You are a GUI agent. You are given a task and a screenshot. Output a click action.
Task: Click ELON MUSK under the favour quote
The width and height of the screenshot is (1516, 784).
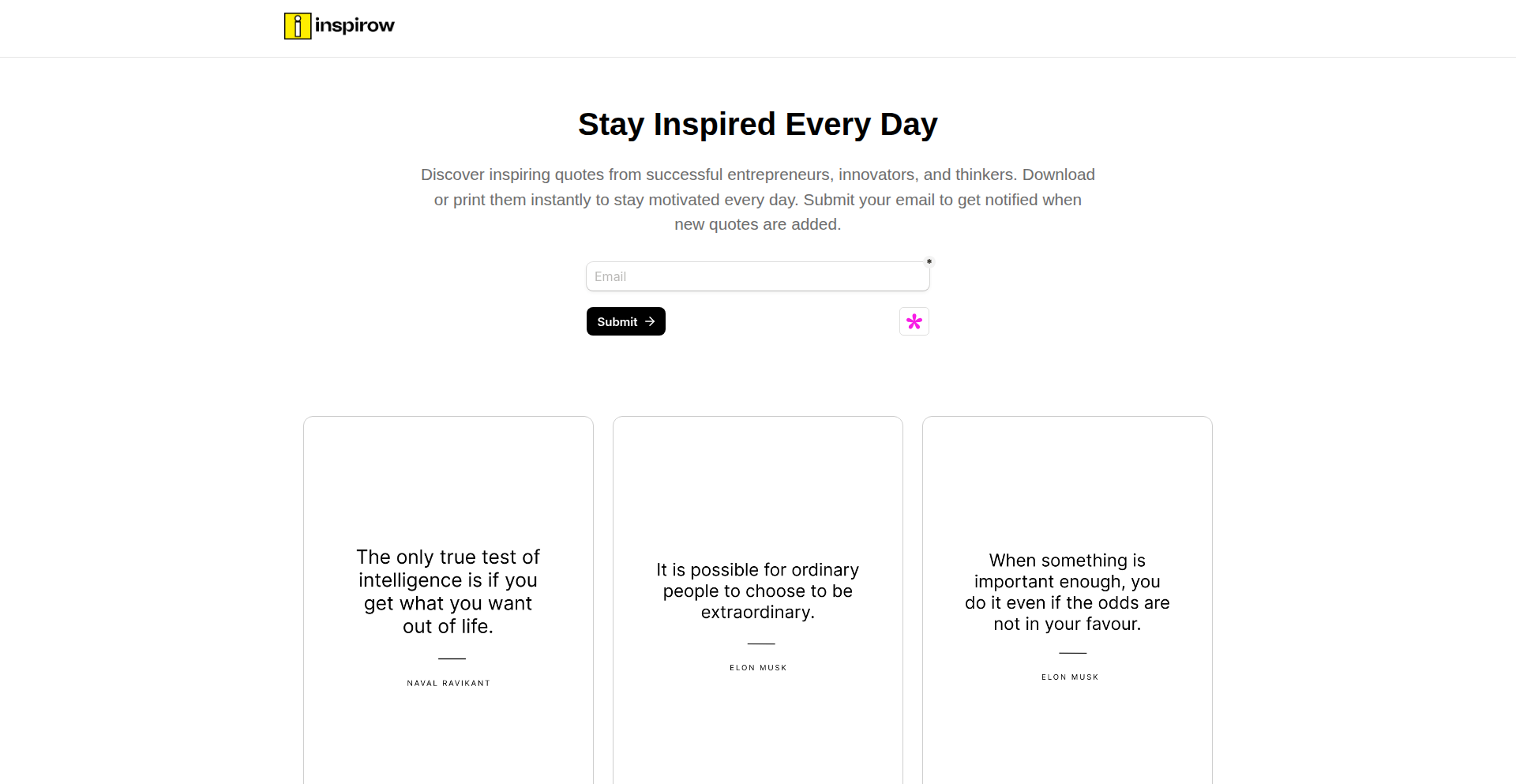(x=1069, y=677)
